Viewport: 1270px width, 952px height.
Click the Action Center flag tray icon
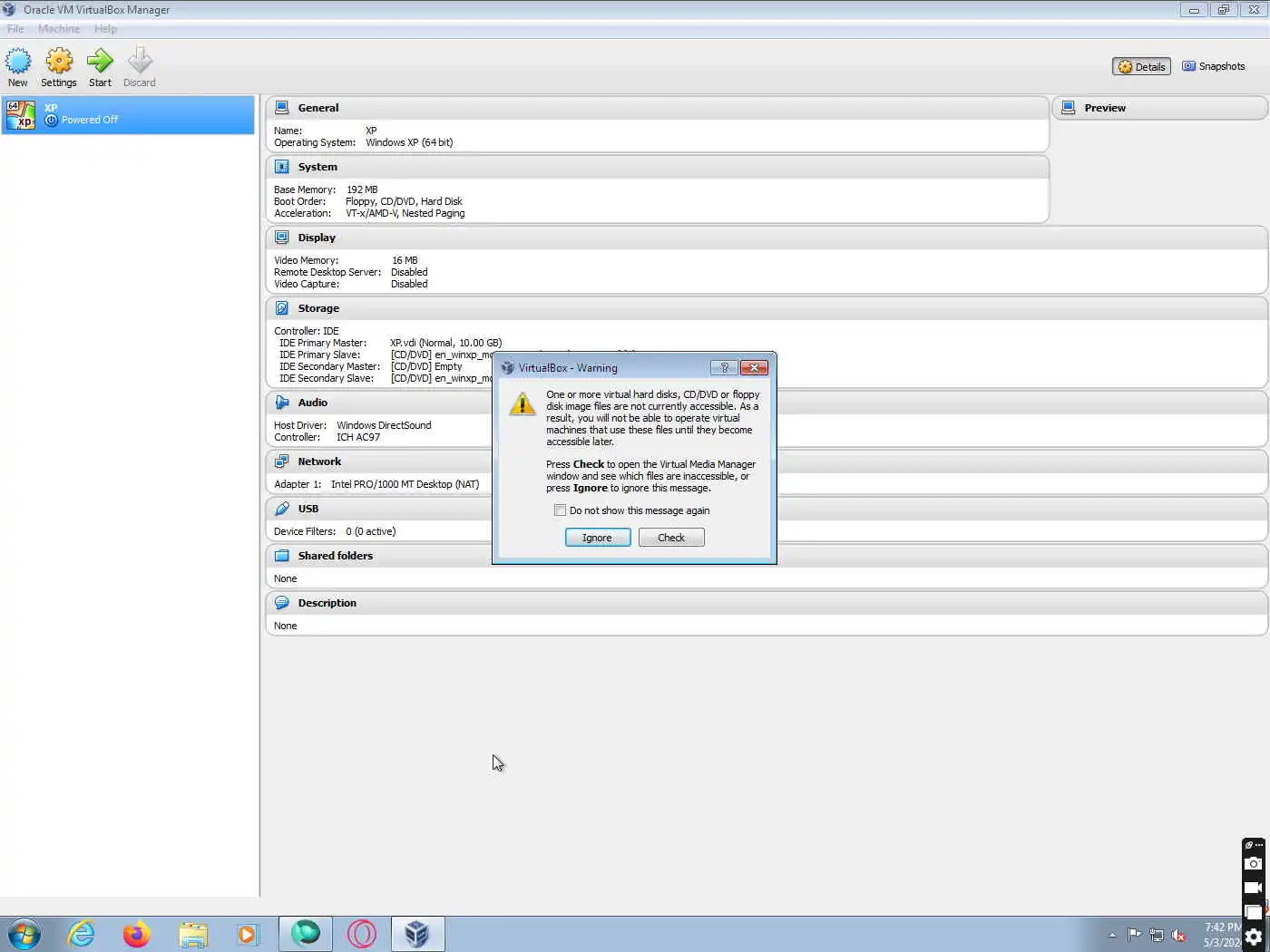pyautogui.click(x=1134, y=935)
